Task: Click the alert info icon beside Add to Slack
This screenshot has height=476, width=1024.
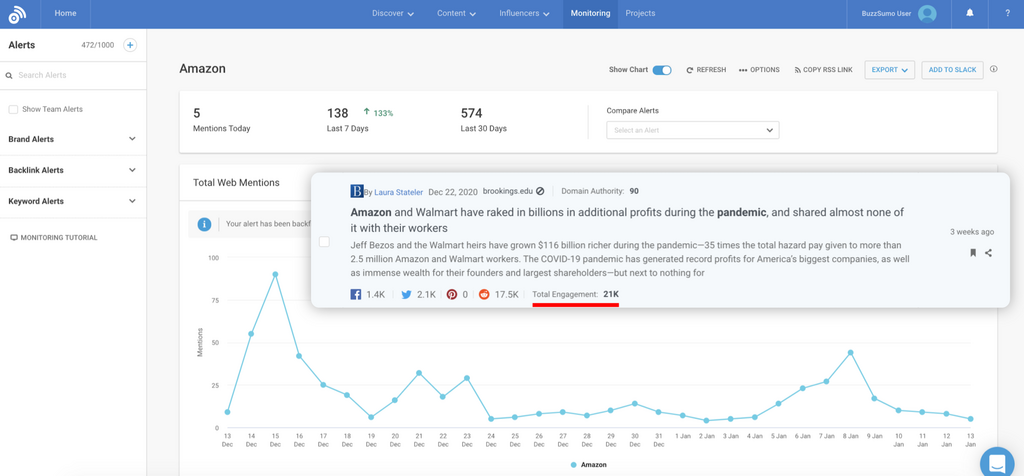Action: point(993,70)
